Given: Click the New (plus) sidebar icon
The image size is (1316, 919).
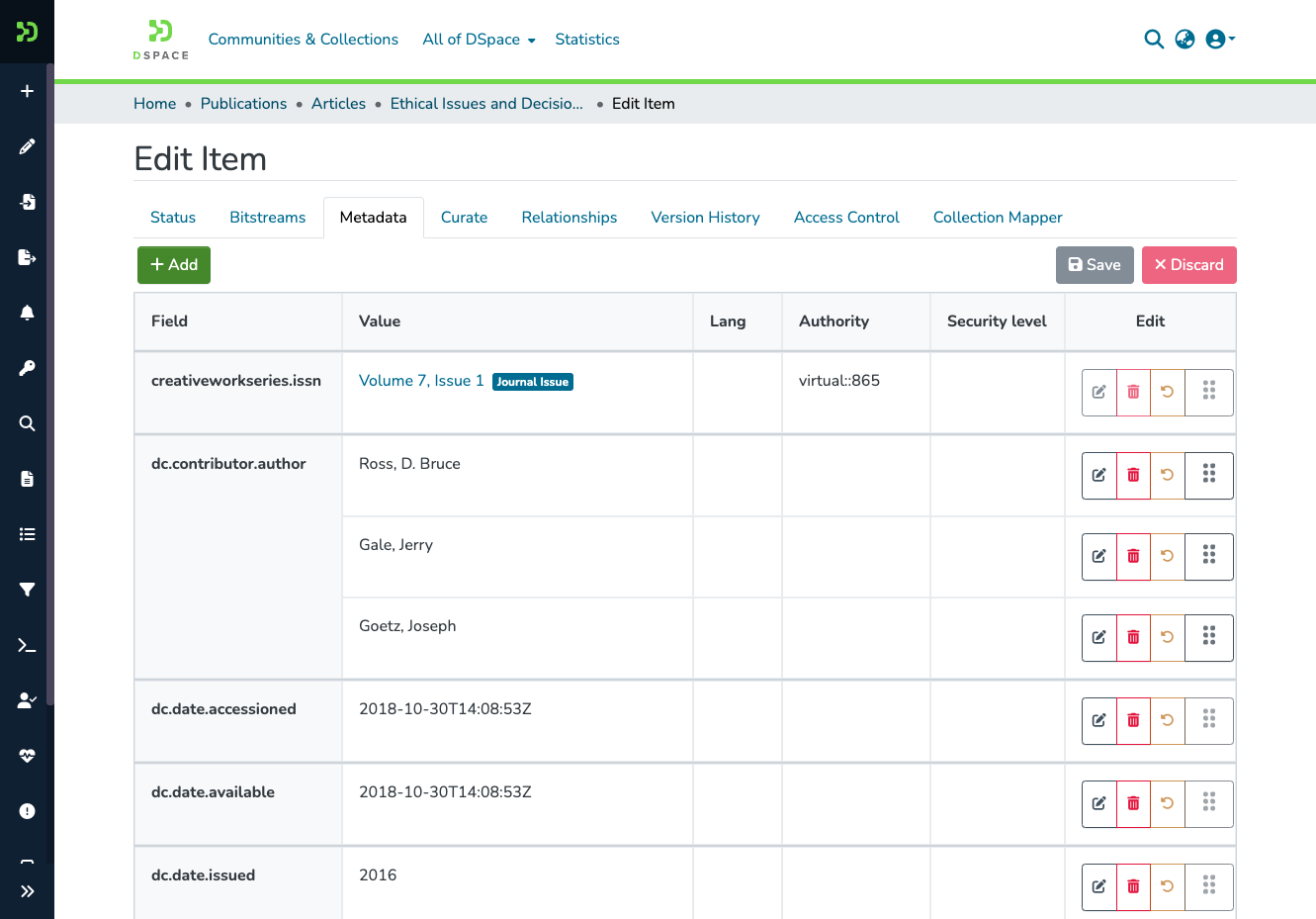Looking at the screenshot, I should point(27,91).
